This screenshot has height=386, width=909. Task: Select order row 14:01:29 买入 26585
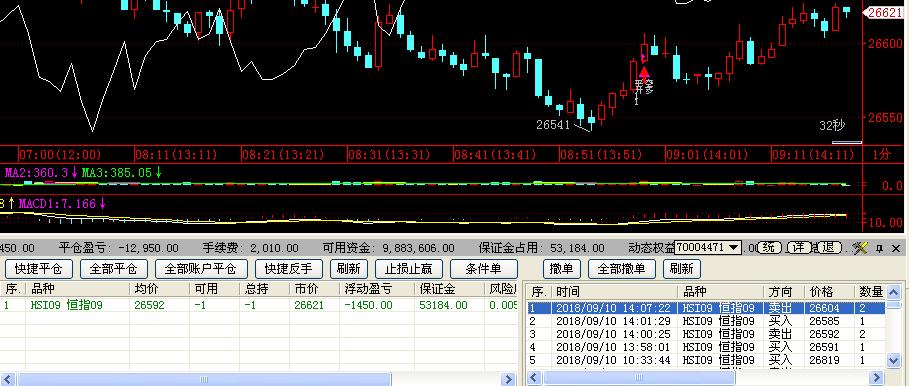click(x=706, y=321)
